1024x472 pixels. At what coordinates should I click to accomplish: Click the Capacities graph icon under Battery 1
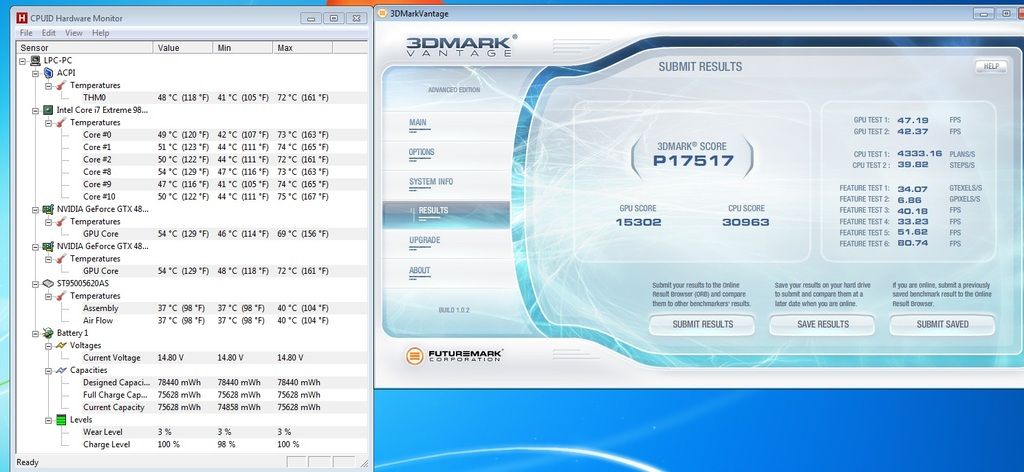coord(61,370)
